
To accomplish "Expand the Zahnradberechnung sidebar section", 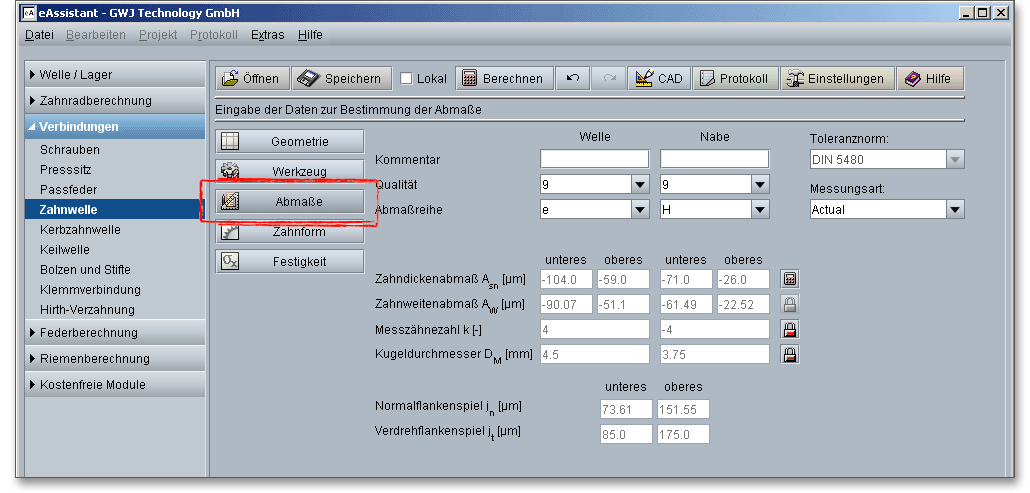I will tap(95, 101).
